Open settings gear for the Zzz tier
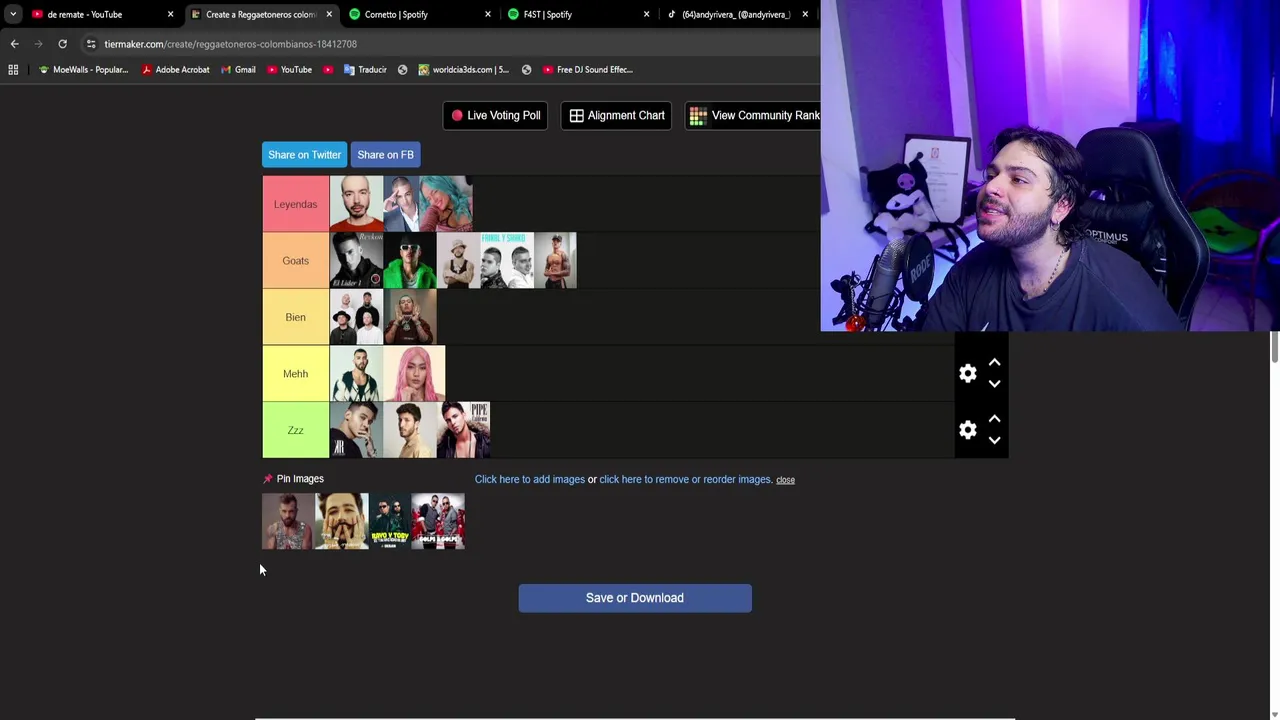 967,430
